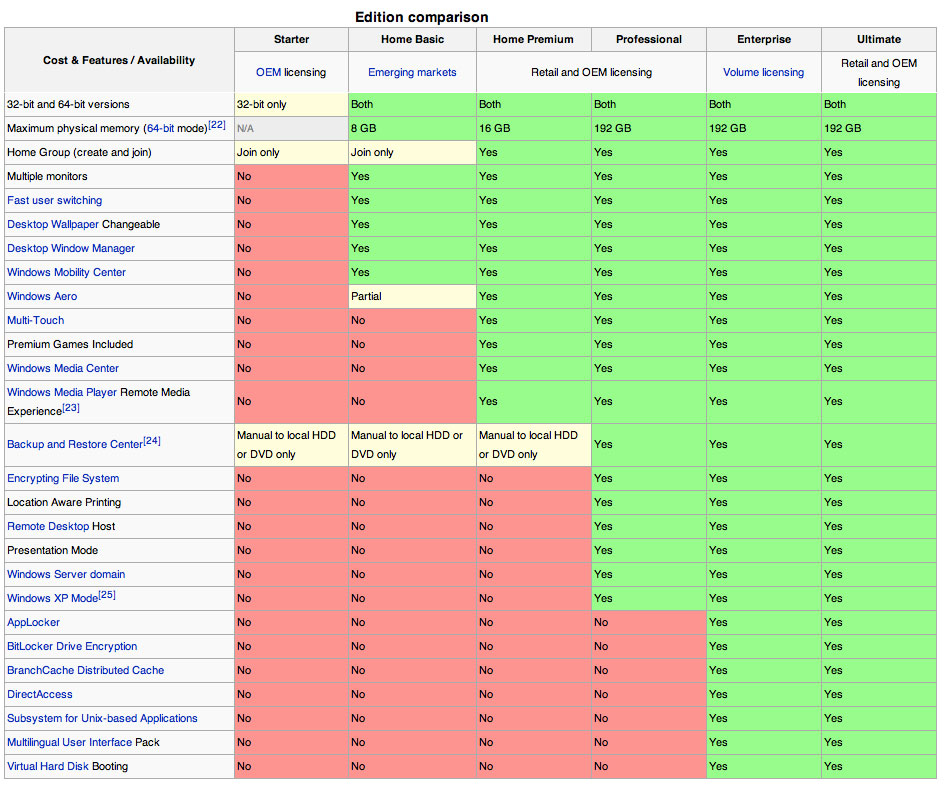The image size is (944, 787).
Task: Open the OEM licensing link under Starter
Action: tap(269, 72)
